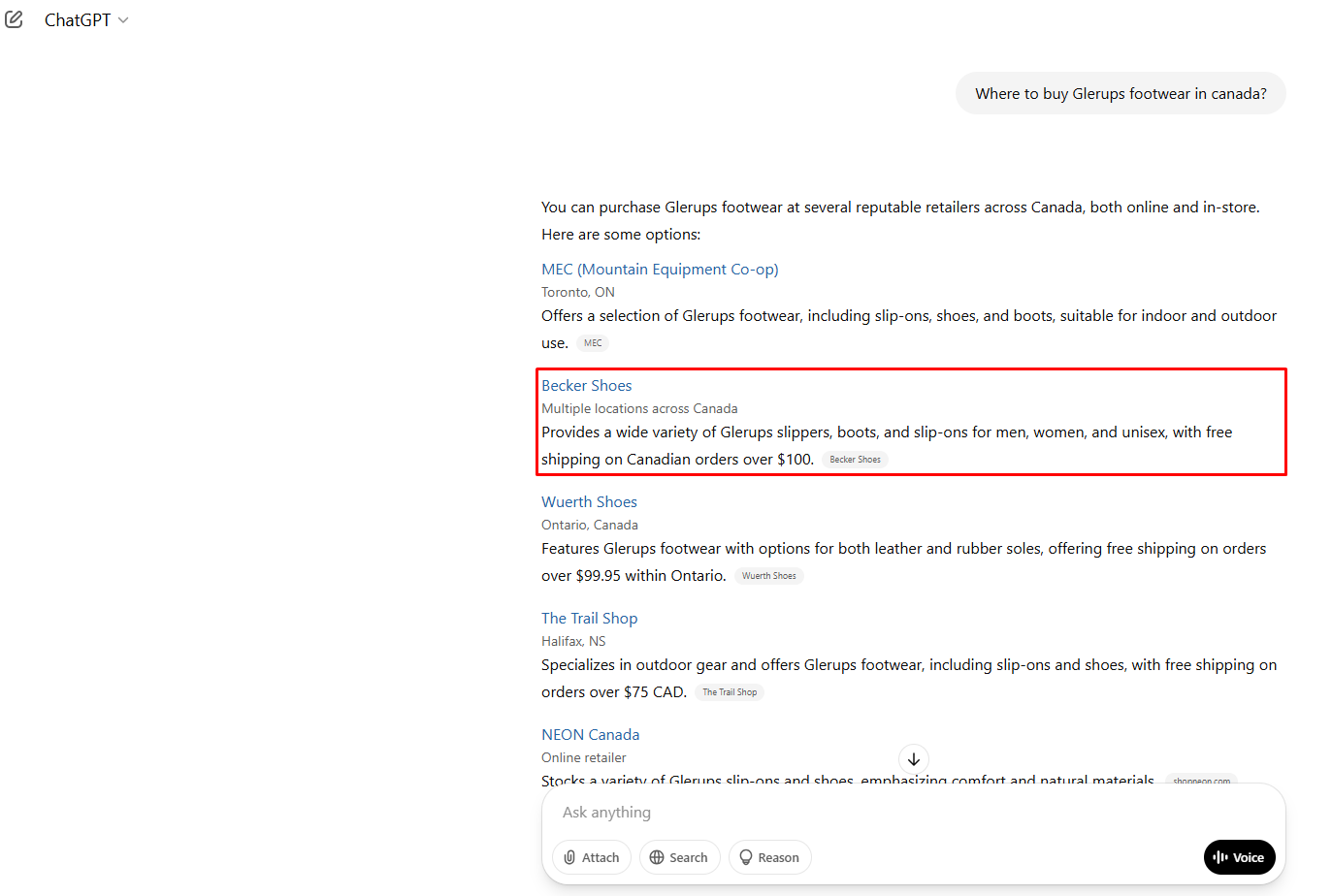Click The Trail Shop source citation chip

[730, 692]
